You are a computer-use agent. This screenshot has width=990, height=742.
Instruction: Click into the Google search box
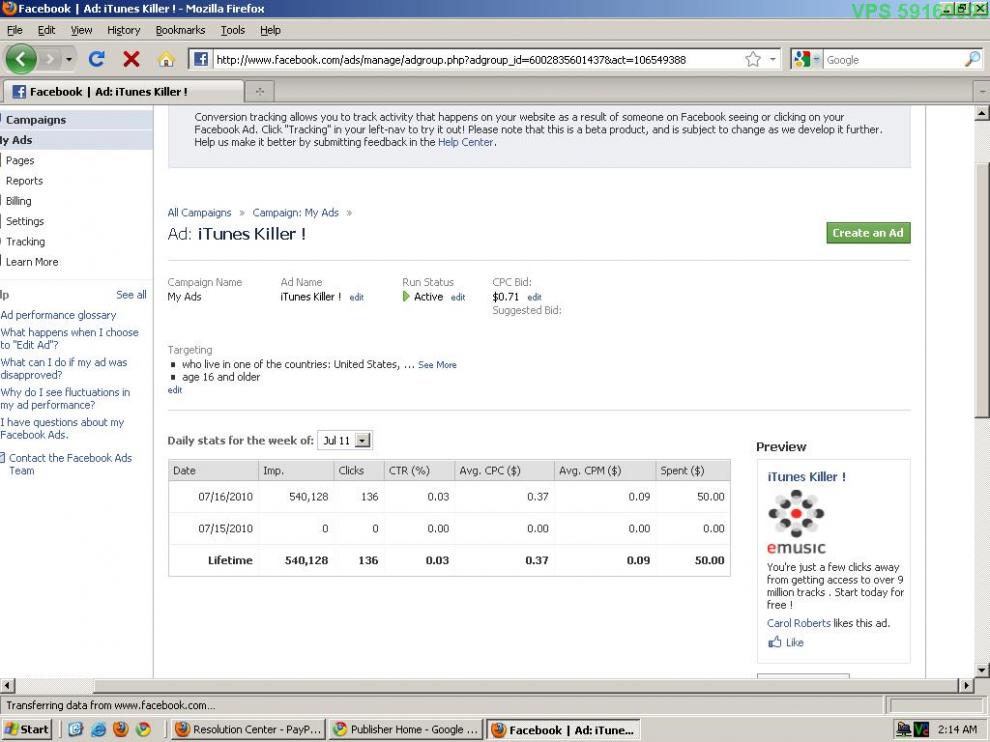pos(893,59)
